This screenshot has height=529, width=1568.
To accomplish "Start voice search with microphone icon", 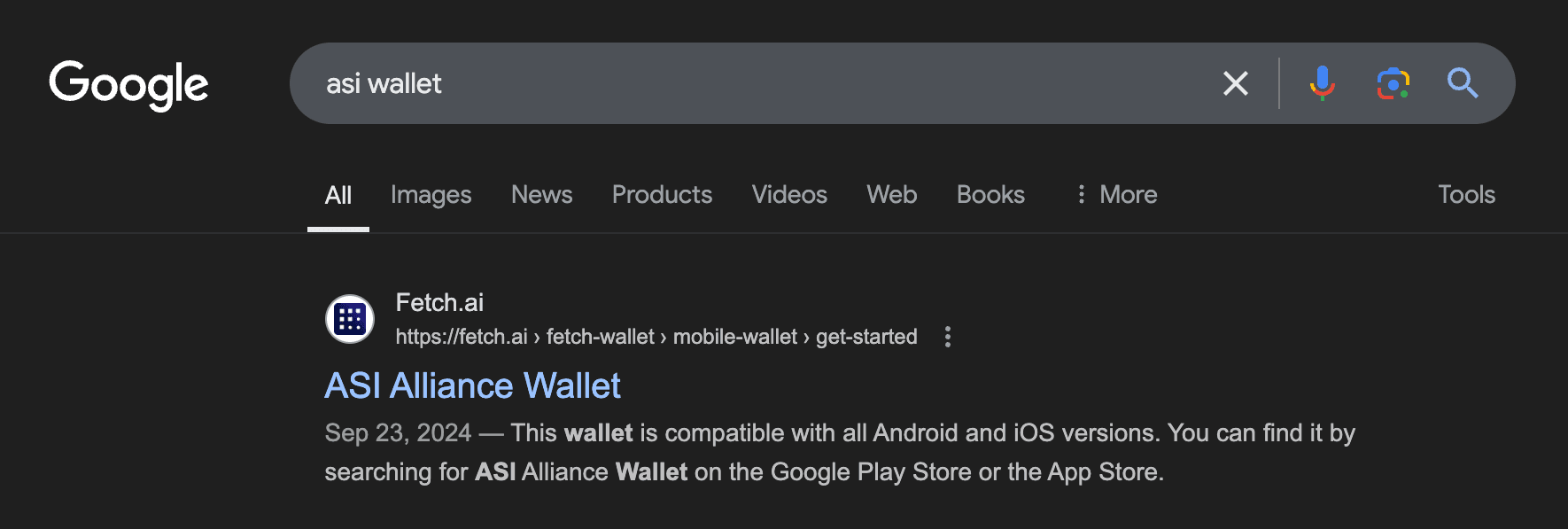I will coord(1322,83).
